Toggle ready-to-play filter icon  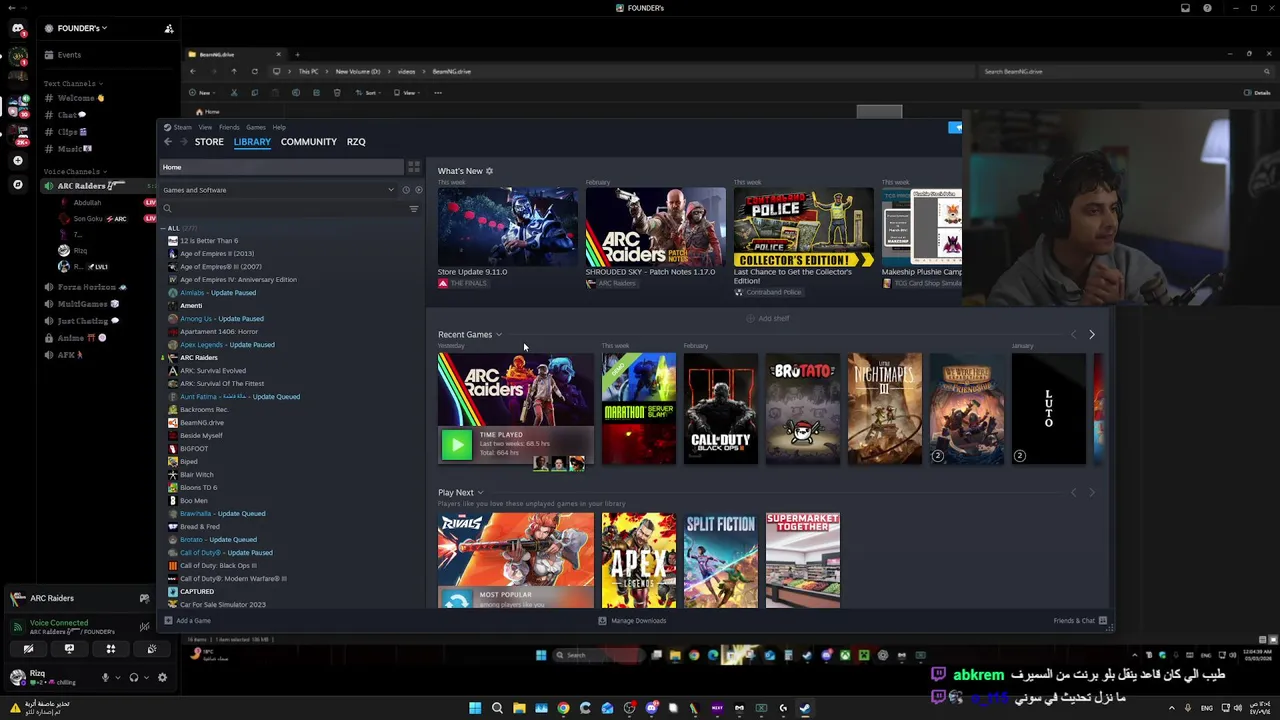coord(418,190)
